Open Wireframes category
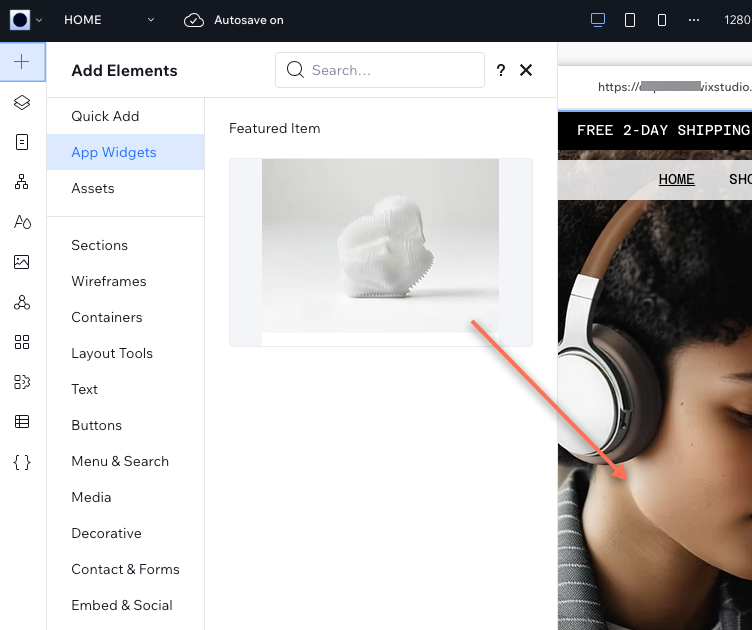 (x=126, y=281)
